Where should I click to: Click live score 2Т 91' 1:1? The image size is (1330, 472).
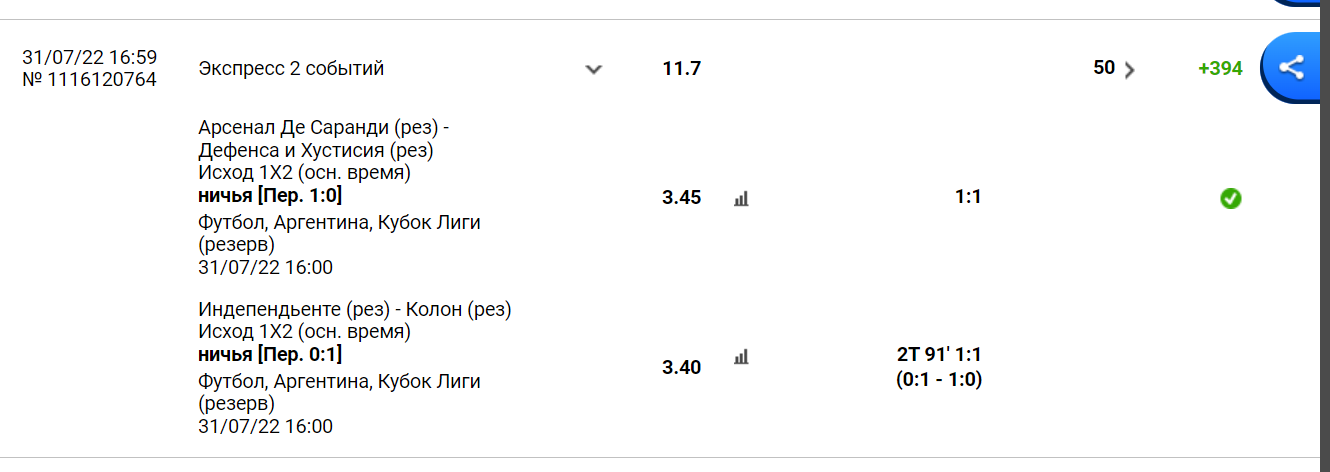pyautogui.click(x=939, y=354)
